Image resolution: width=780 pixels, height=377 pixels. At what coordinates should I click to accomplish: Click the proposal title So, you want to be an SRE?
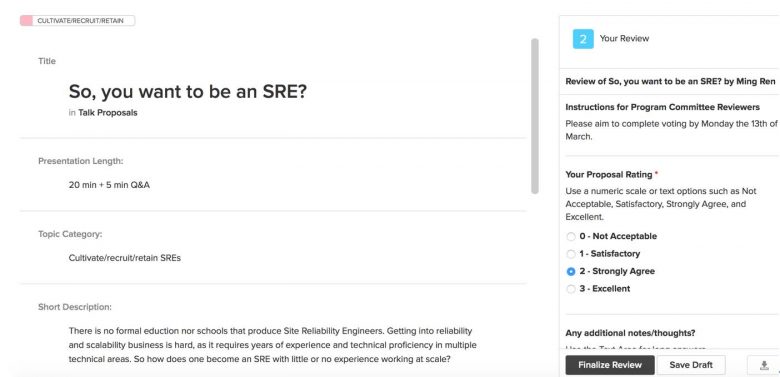point(188,92)
